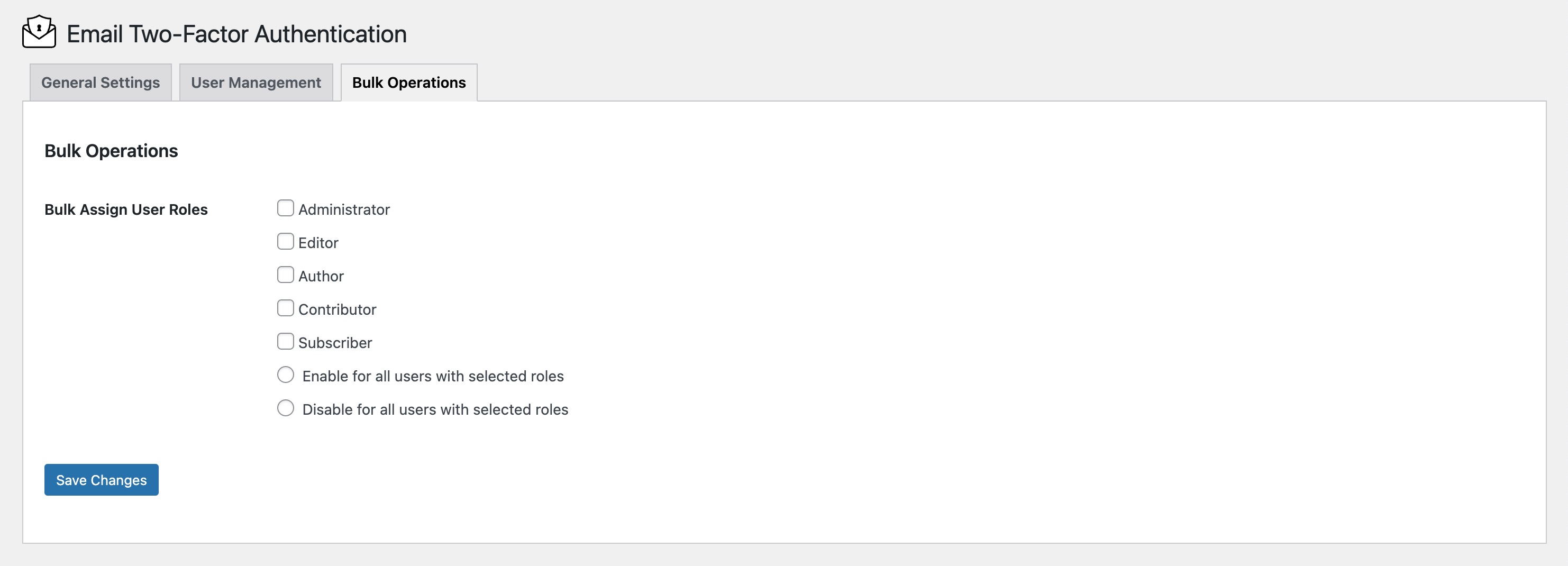Click the "Enable for all users with selected roles" text
Screen dimensions: 1568x566
(x=433, y=377)
